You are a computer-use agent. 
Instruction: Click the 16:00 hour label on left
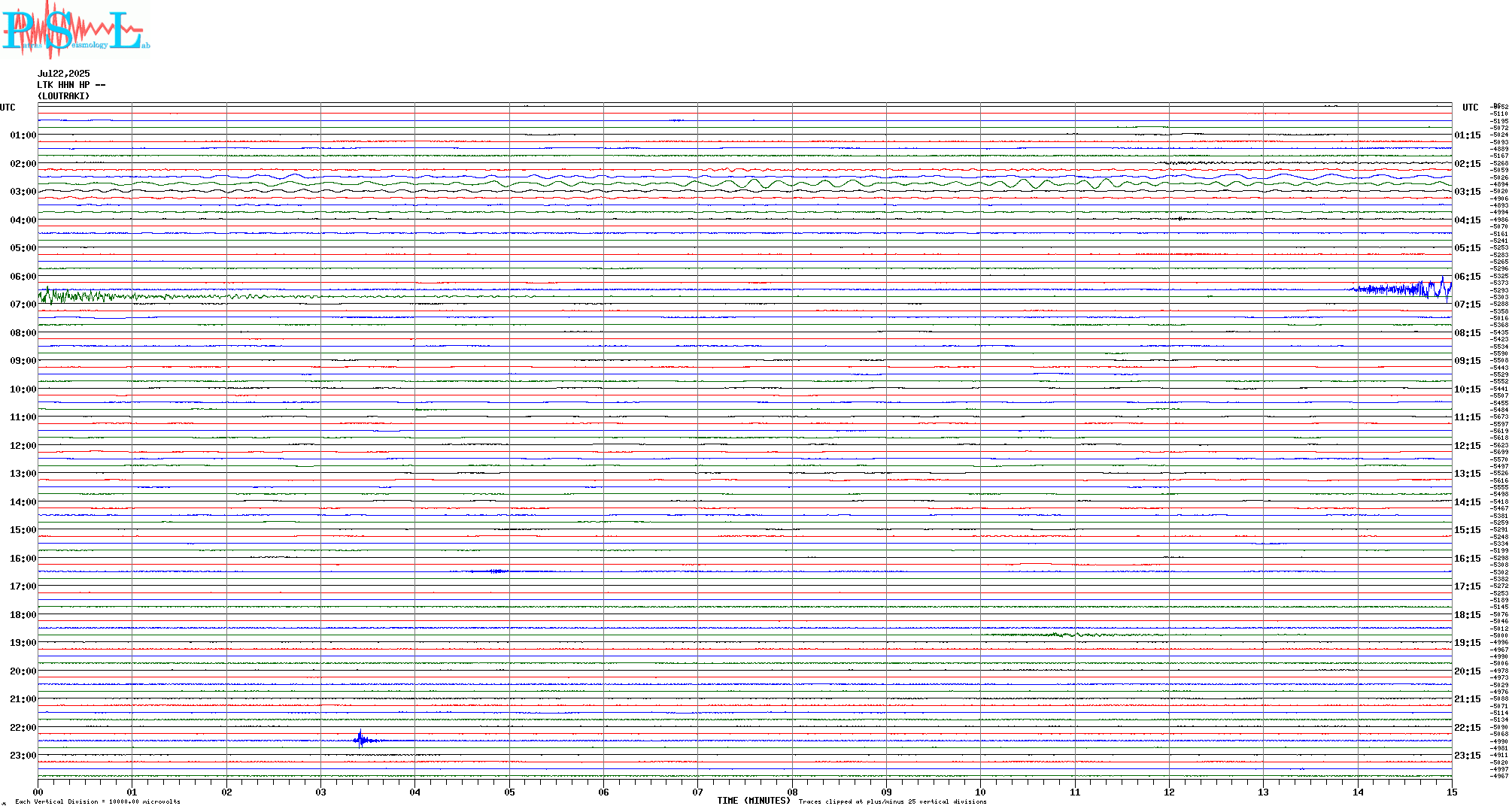pos(23,559)
